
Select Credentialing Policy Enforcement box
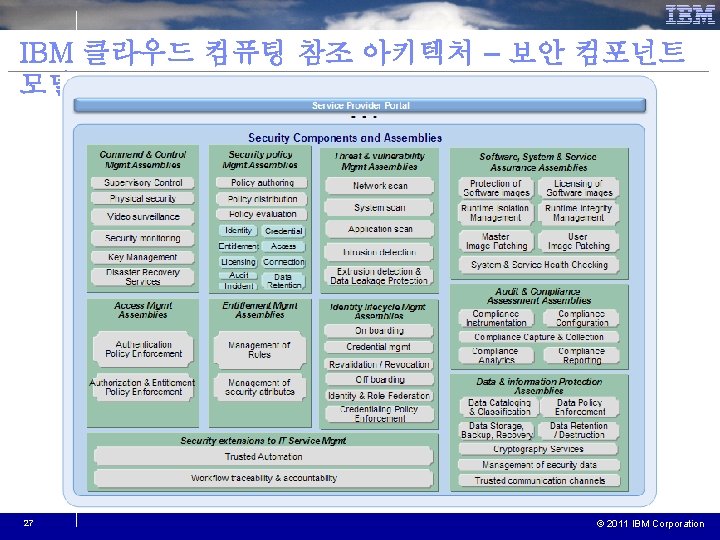pos(379,414)
